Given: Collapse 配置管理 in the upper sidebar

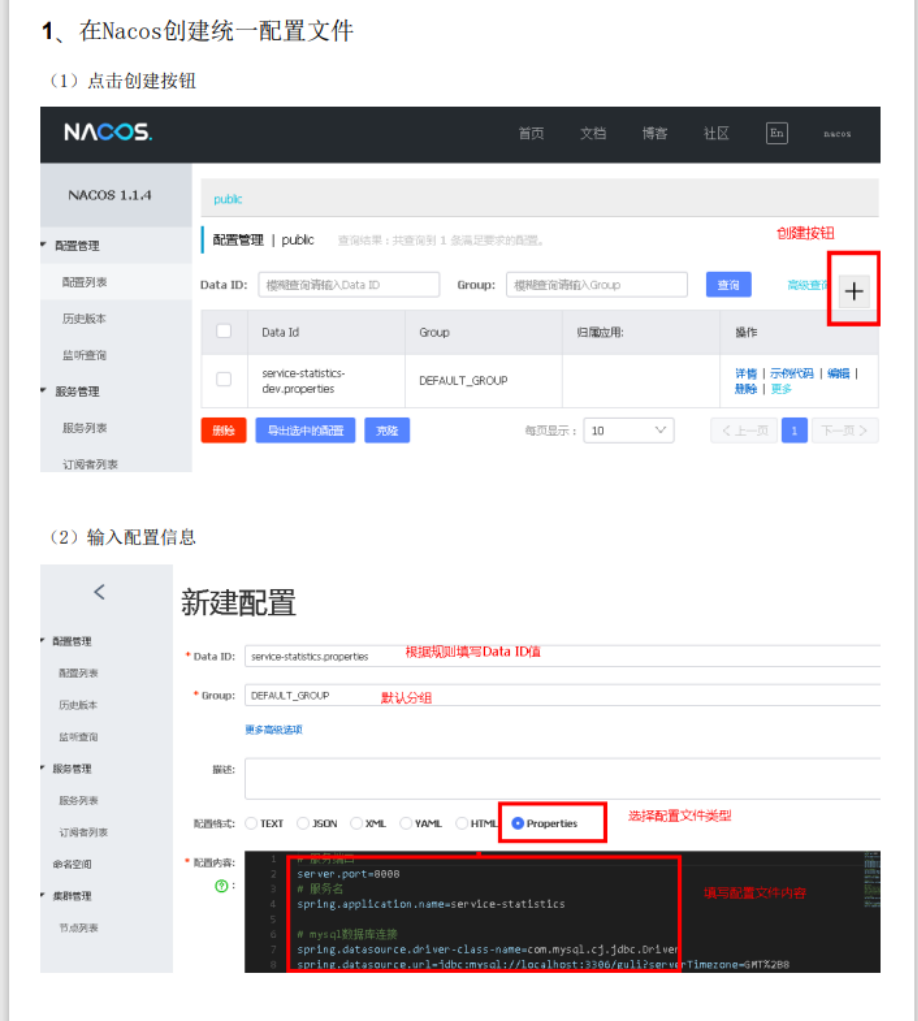Looking at the screenshot, I should 44,245.
